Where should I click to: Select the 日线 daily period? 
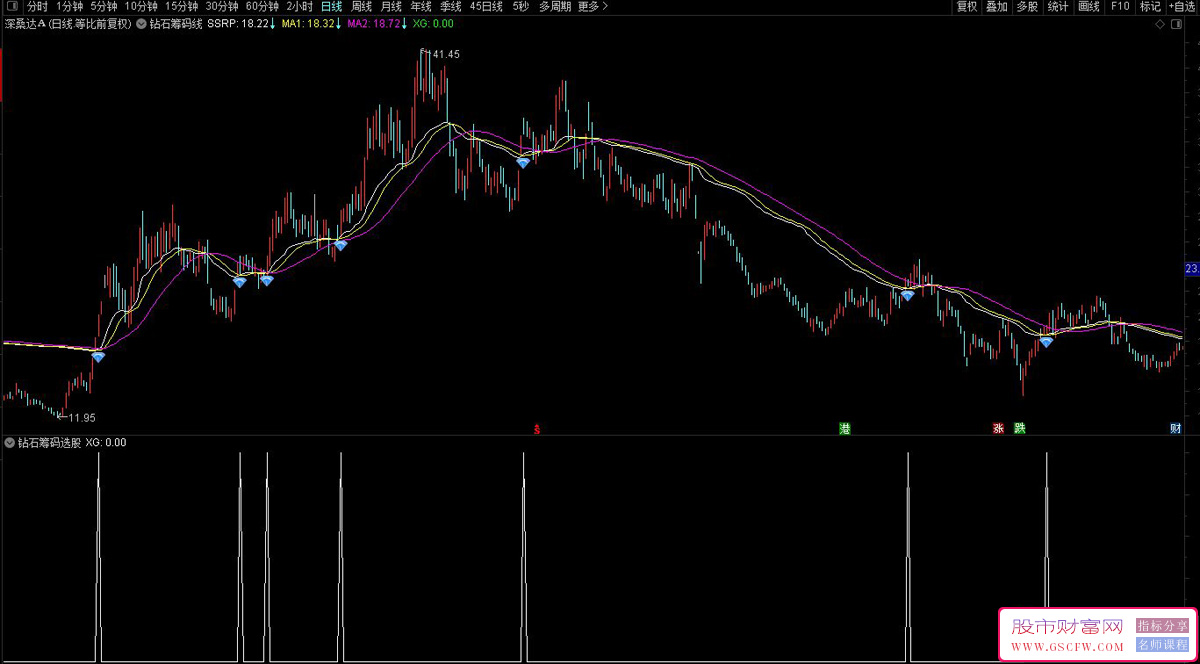tap(331, 6)
